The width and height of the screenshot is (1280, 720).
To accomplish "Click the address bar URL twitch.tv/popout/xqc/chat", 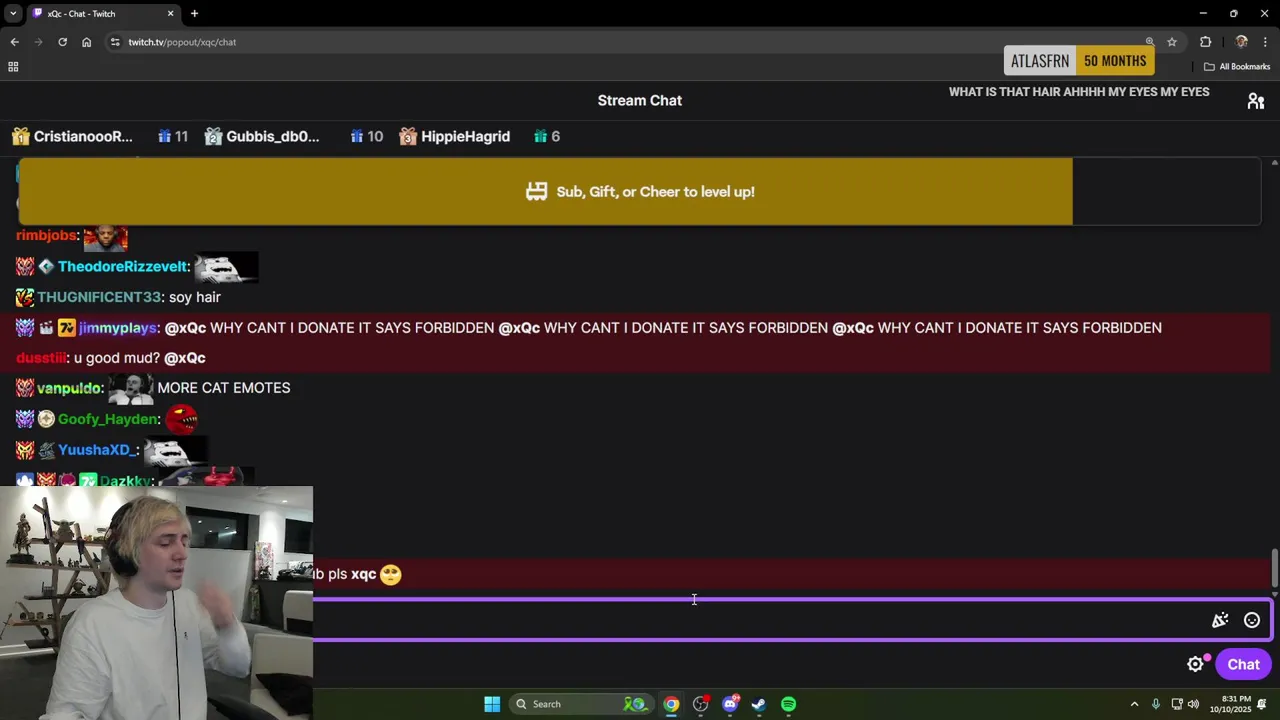I will (182, 42).
